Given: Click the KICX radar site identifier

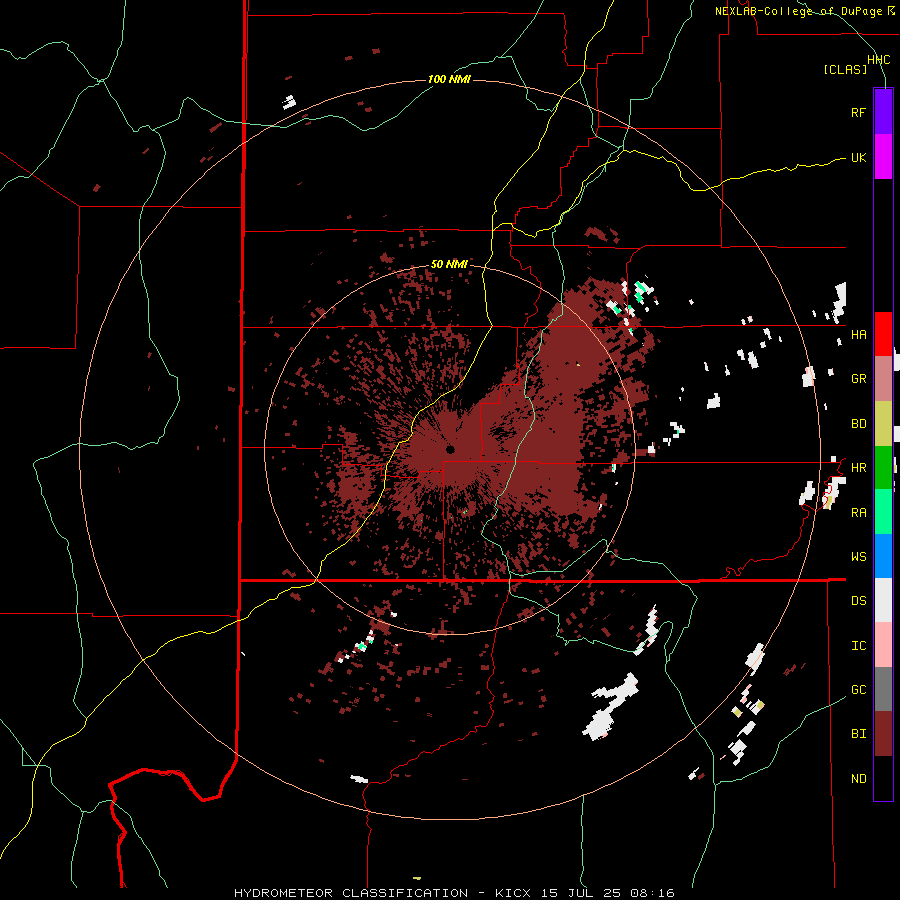Looking at the screenshot, I should (x=514, y=893).
